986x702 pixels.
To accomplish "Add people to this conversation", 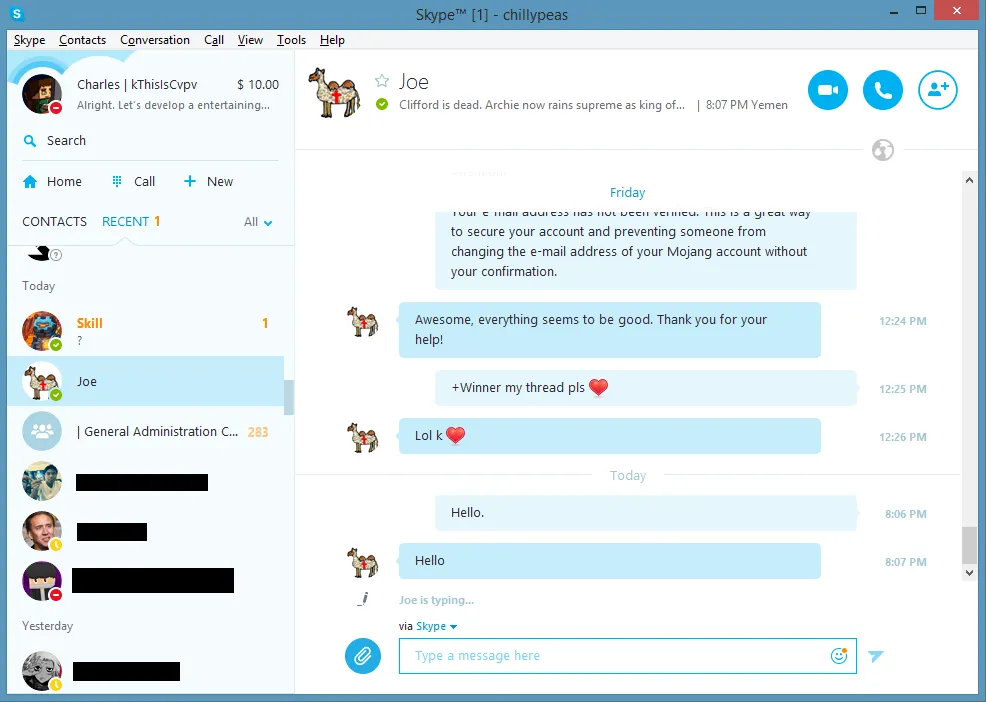I will (938, 90).
